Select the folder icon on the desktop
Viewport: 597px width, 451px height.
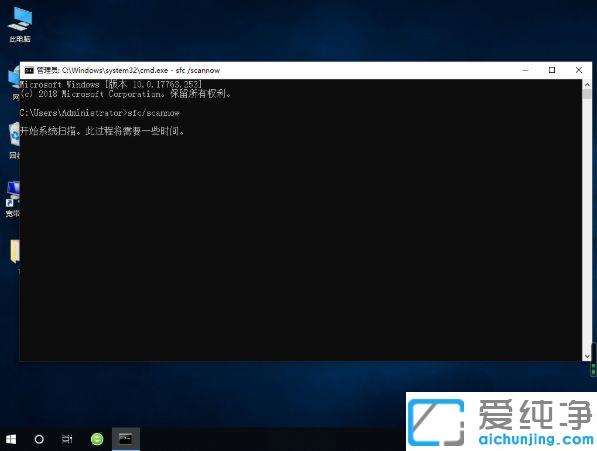[x=14, y=251]
